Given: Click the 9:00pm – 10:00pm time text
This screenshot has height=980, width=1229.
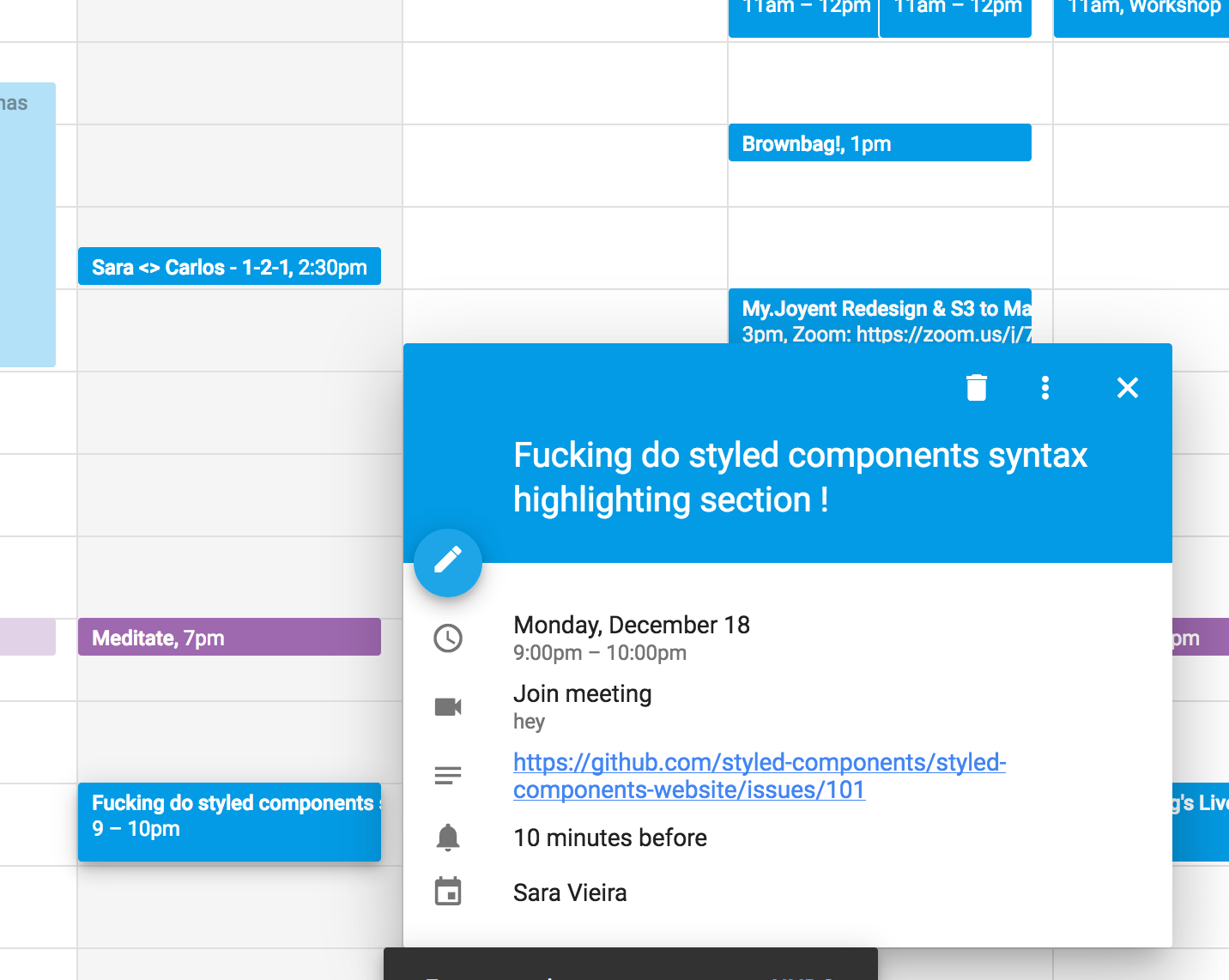Looking at the screenshot, I should pyautogui.click(x=600, y=653).
